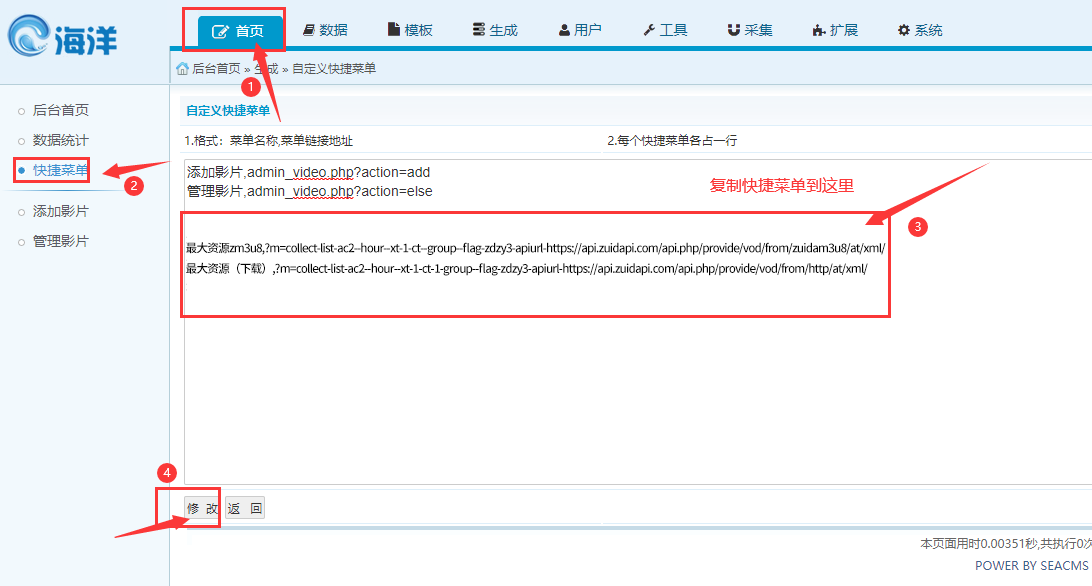This screenshot has width=1092, height=586.
Task: Open 数据统计 from the sidebar
Action: pos(61,140)
